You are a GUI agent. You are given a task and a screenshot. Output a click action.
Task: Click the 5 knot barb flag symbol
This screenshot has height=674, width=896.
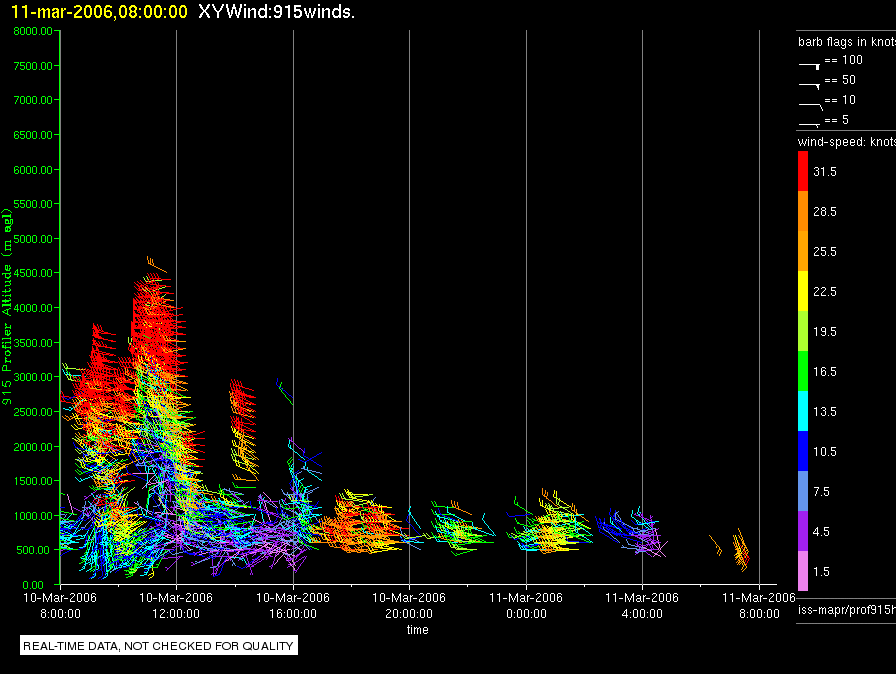point(809,124)
